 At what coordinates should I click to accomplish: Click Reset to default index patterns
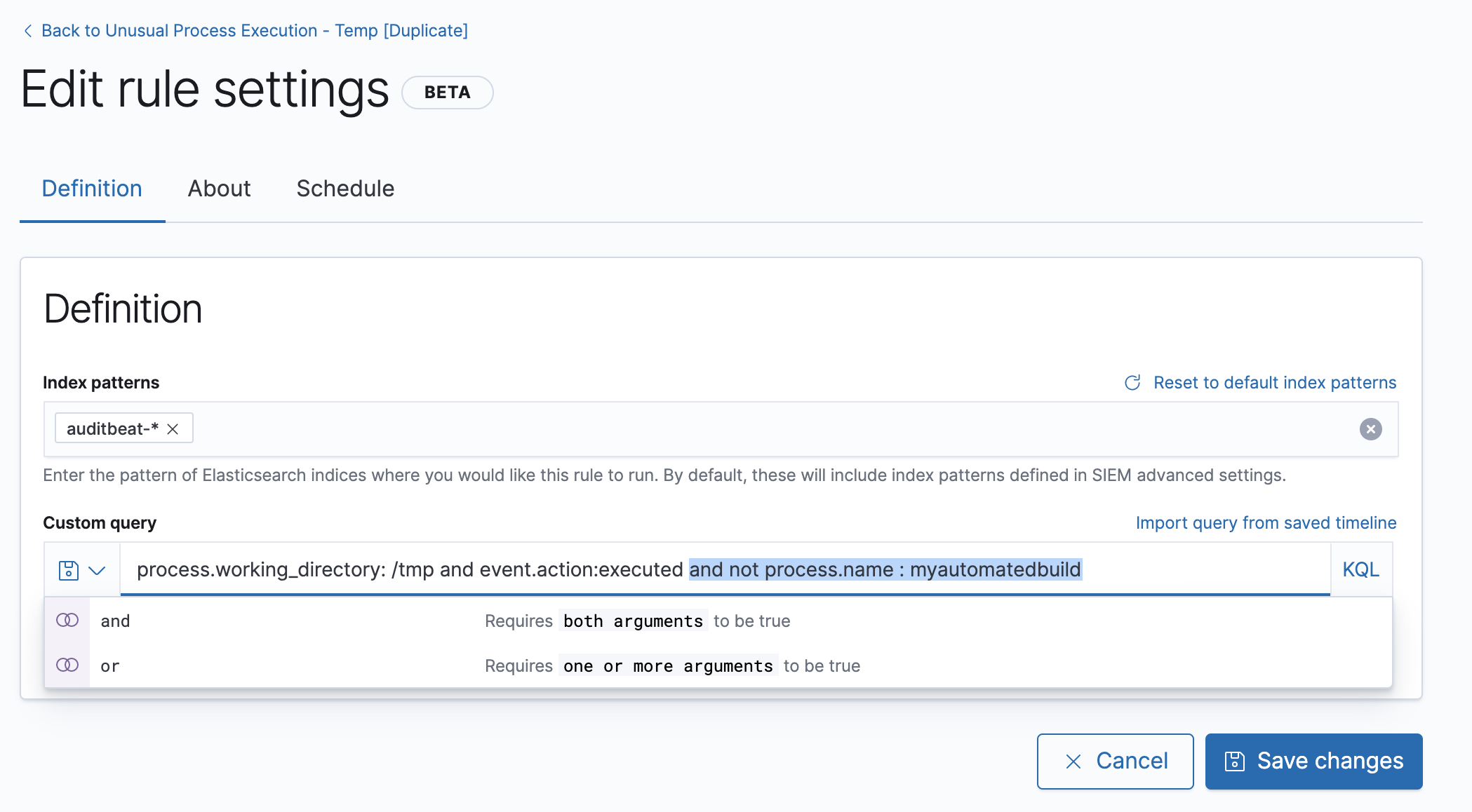pyautogui.click(x=1274, y=383)
